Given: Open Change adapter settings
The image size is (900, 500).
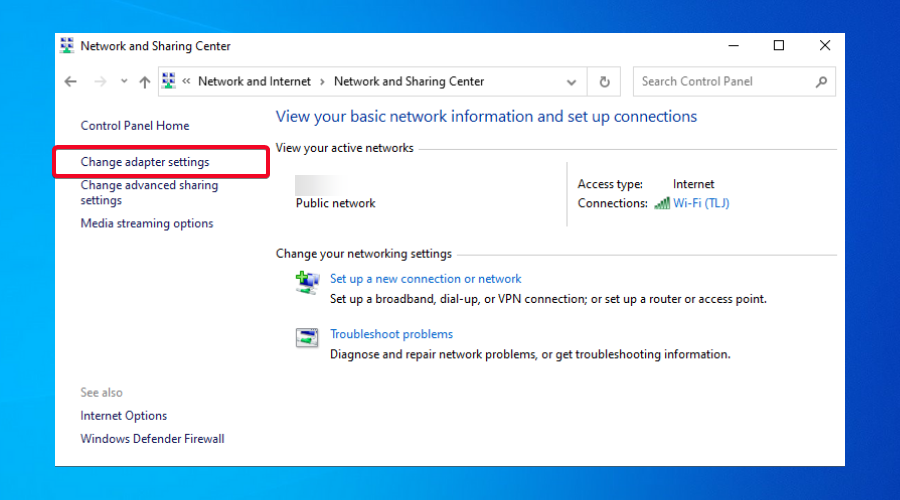Looking at the screenshot, I should 145,162.
